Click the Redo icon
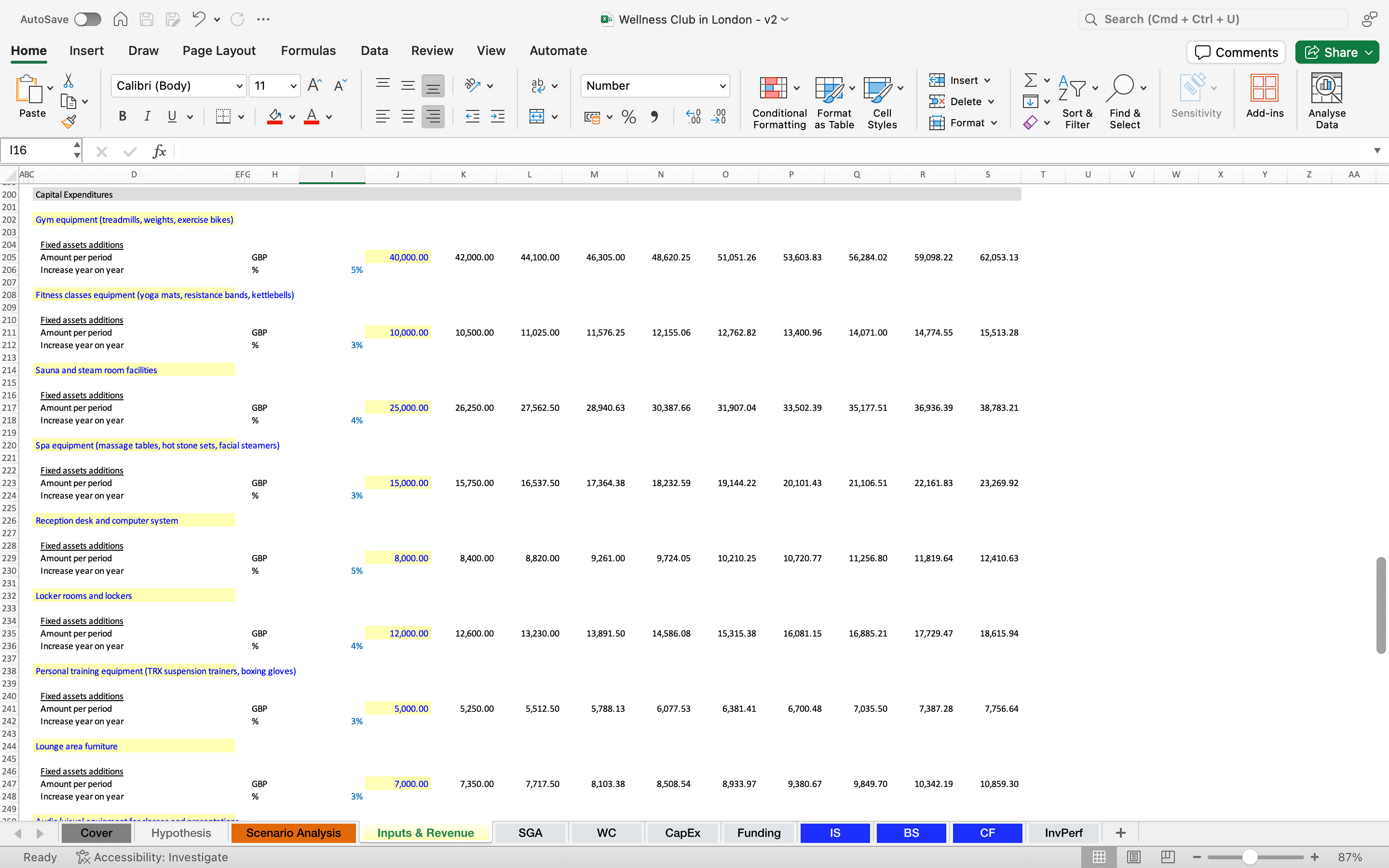This screenshot has height=868, width=1389. coord(237,19)
